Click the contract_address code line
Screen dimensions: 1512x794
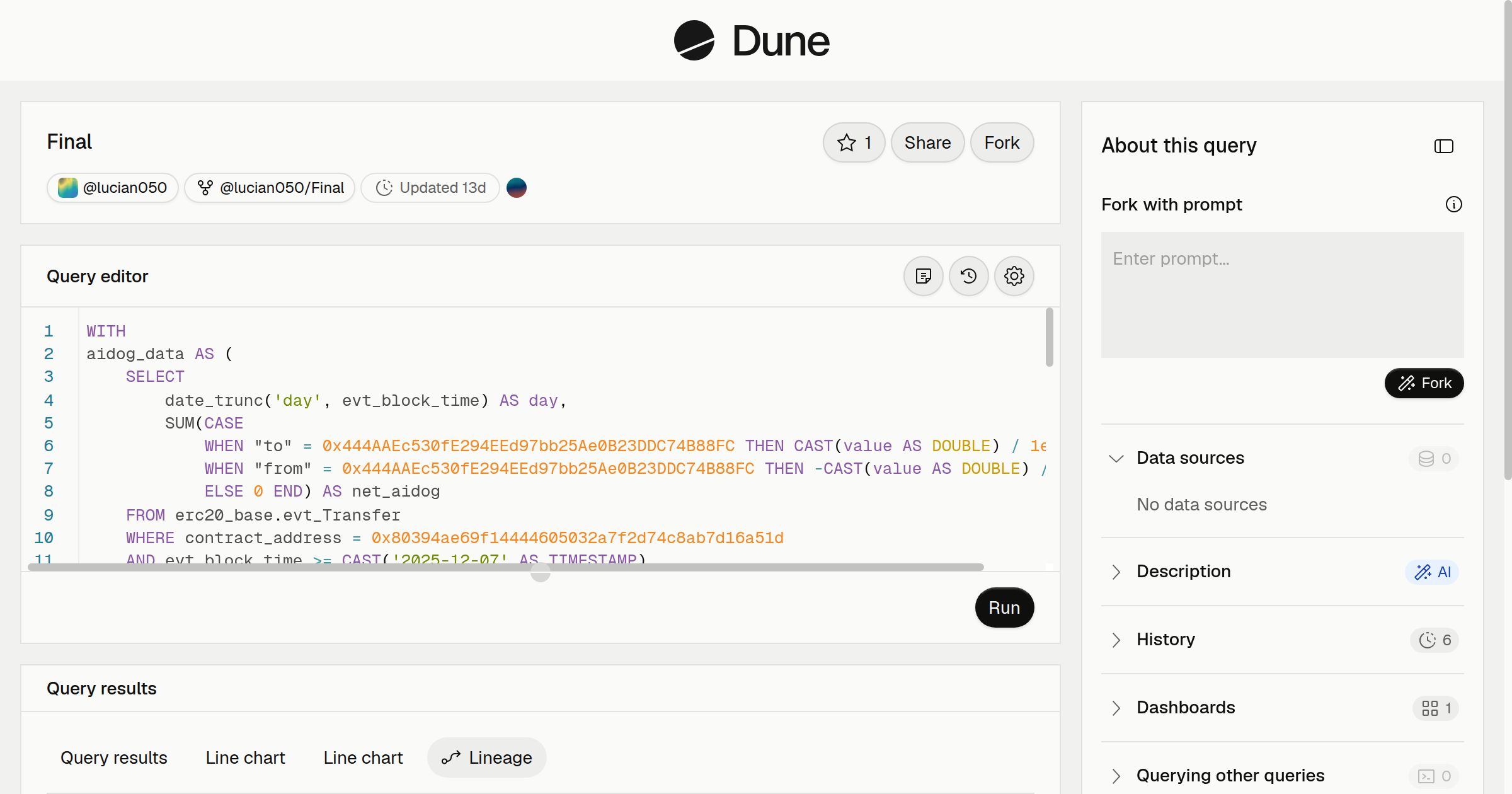pos(454,538)
